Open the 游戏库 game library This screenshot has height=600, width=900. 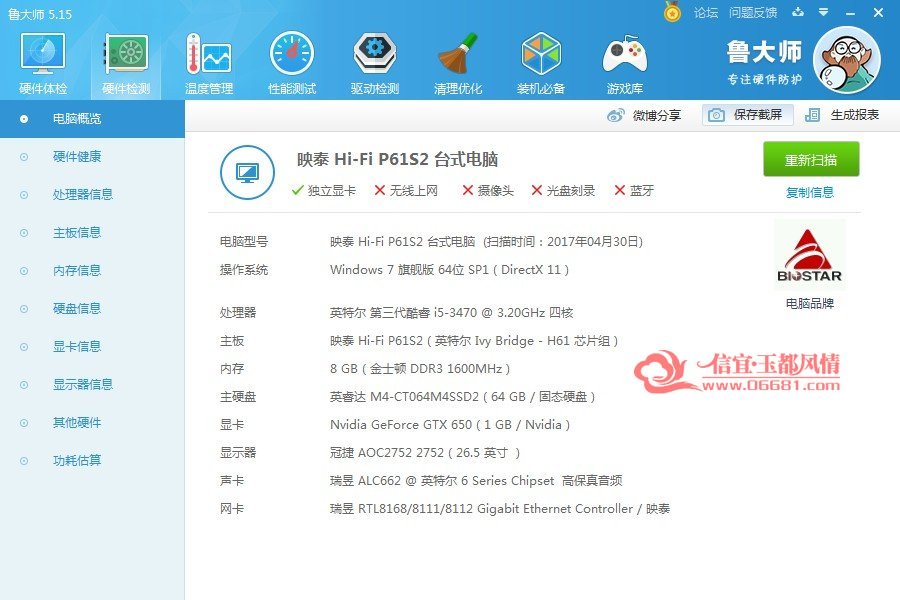tap(624, 63)
